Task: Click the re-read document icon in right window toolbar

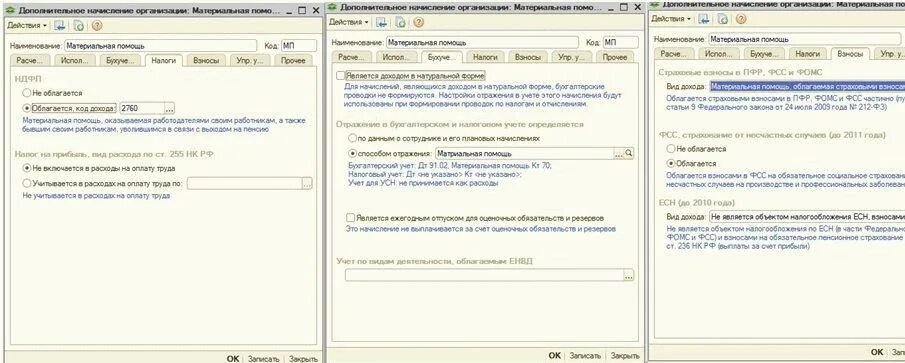Action: 723,18
